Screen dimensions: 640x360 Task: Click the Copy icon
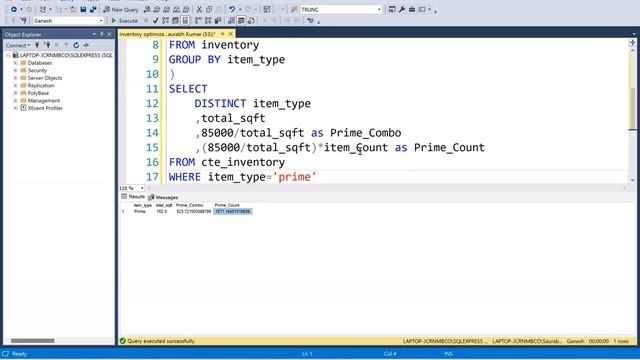coord(209,9)
